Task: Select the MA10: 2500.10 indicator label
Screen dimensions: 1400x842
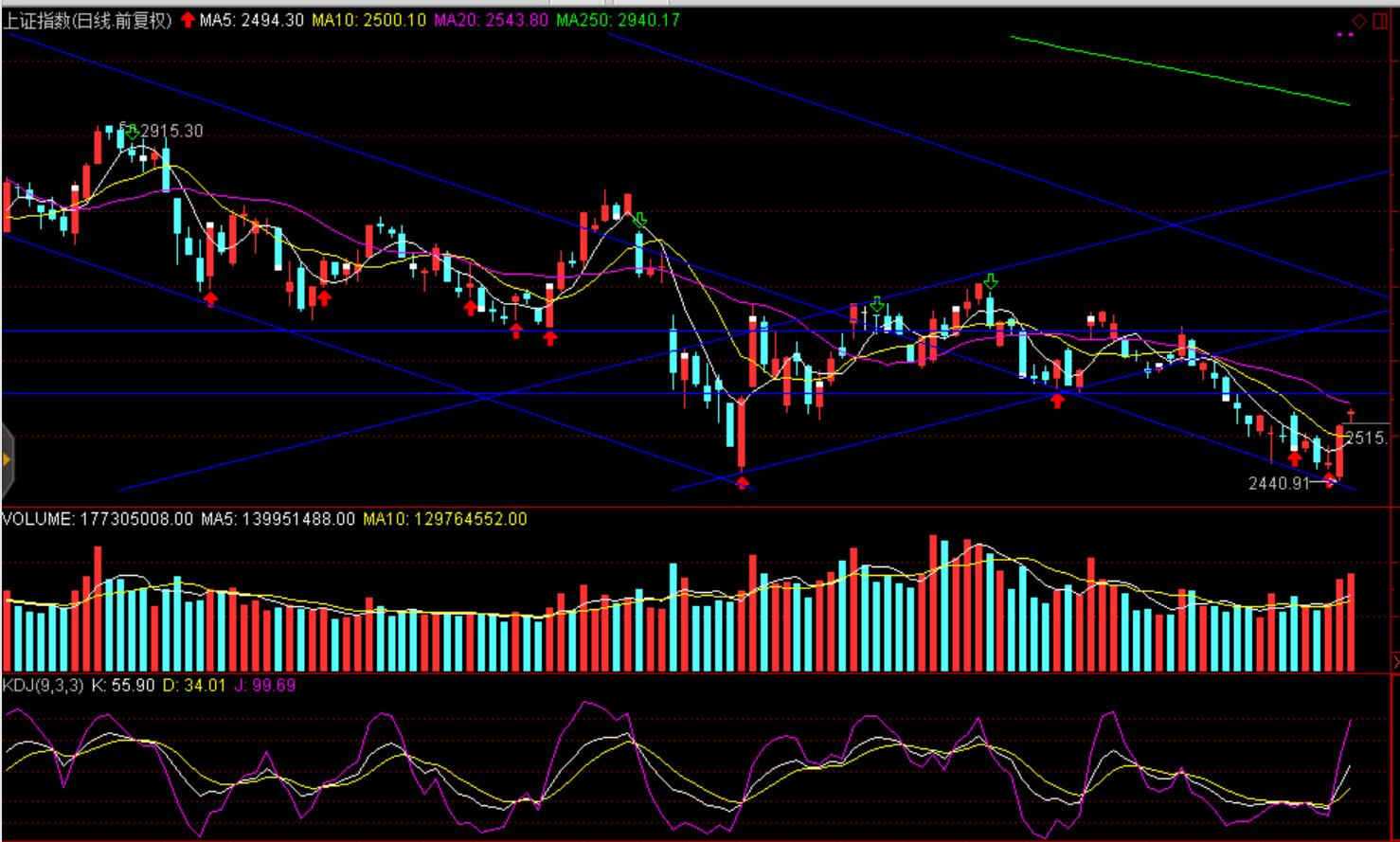Action: point(368,20)
